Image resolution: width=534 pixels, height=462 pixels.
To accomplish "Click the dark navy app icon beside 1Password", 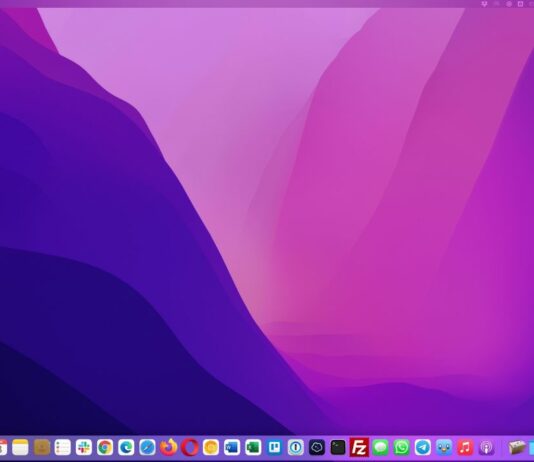I will [x=317, y=447].
